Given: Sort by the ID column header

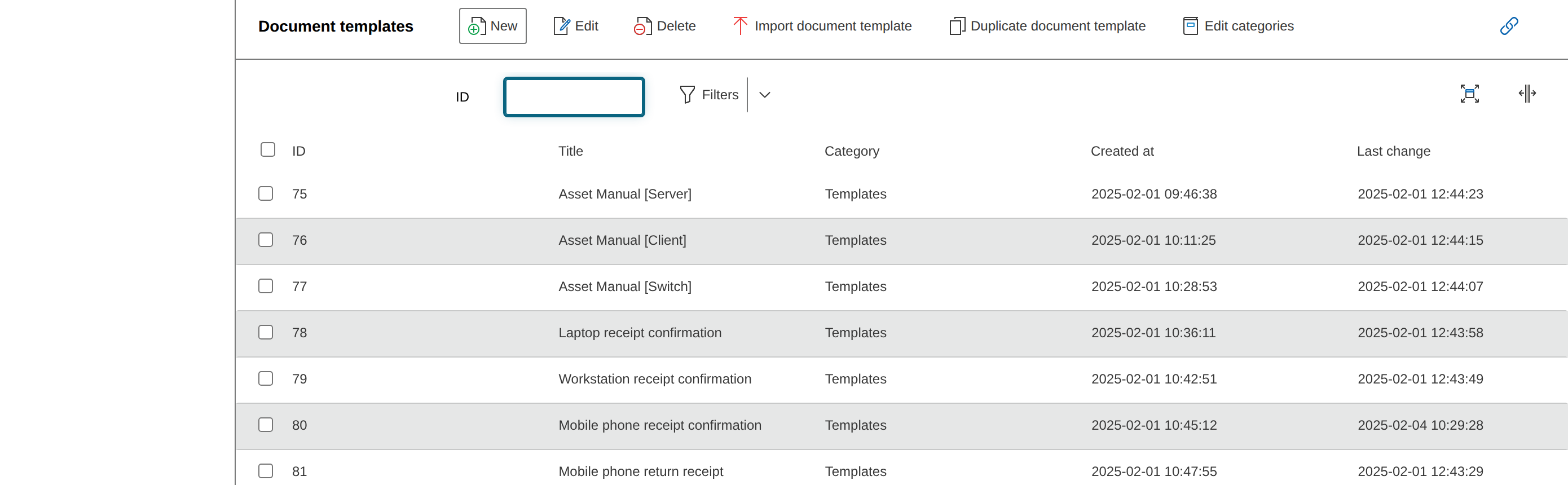Looking at the screenshot, I should tap(298, 151).
